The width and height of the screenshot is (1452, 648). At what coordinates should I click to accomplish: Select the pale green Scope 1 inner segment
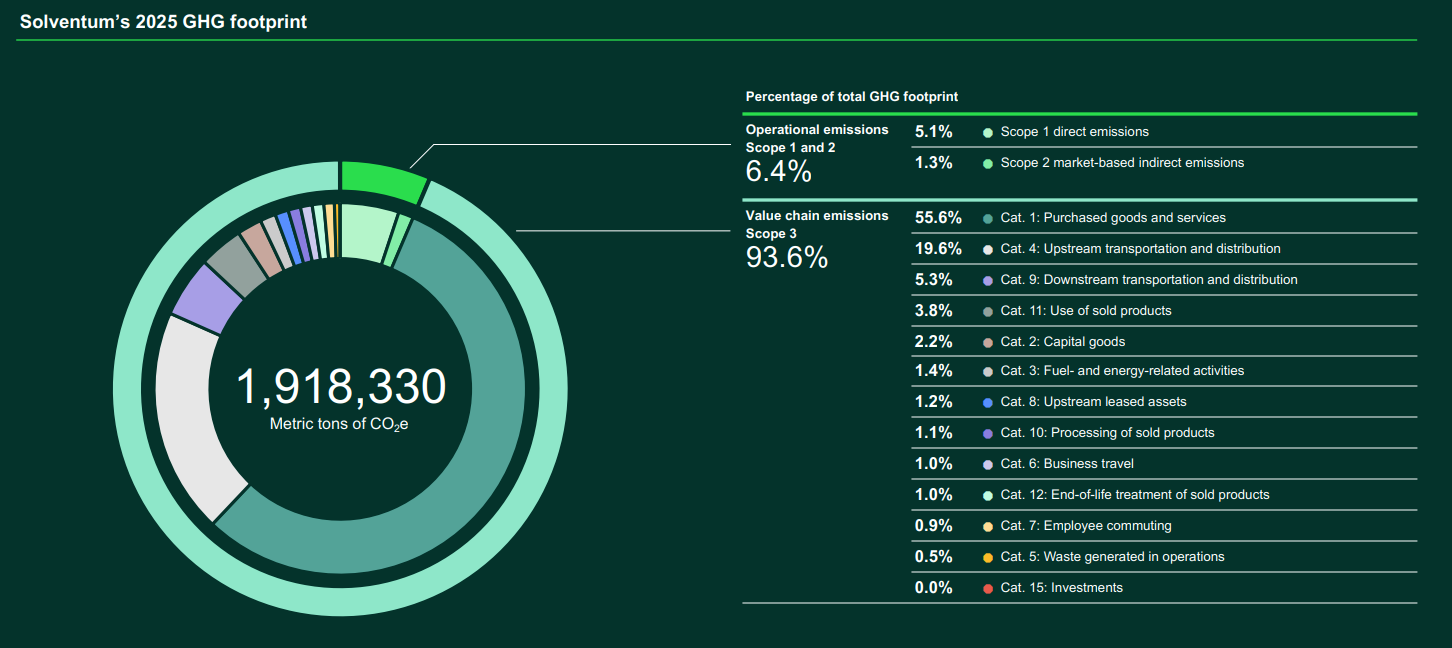click(365, 232)
